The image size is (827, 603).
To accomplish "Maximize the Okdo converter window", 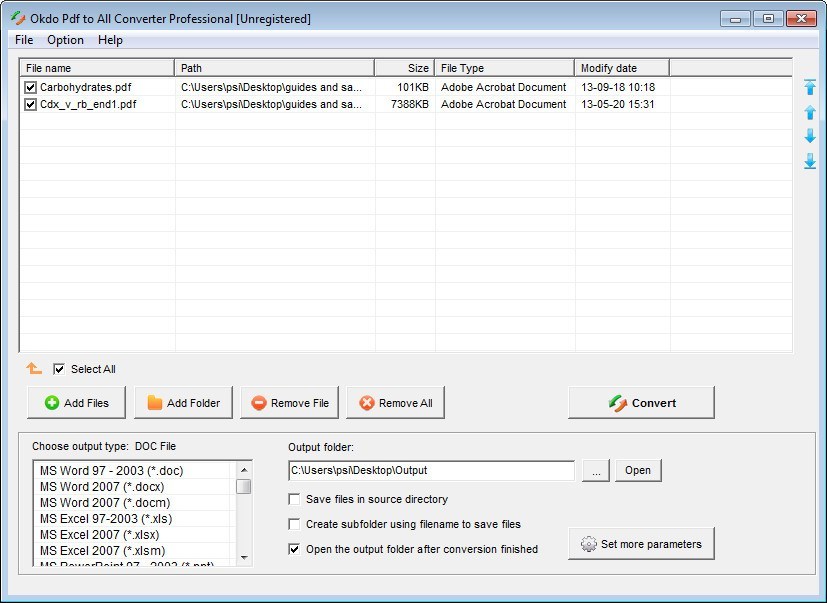I will 768,19.
